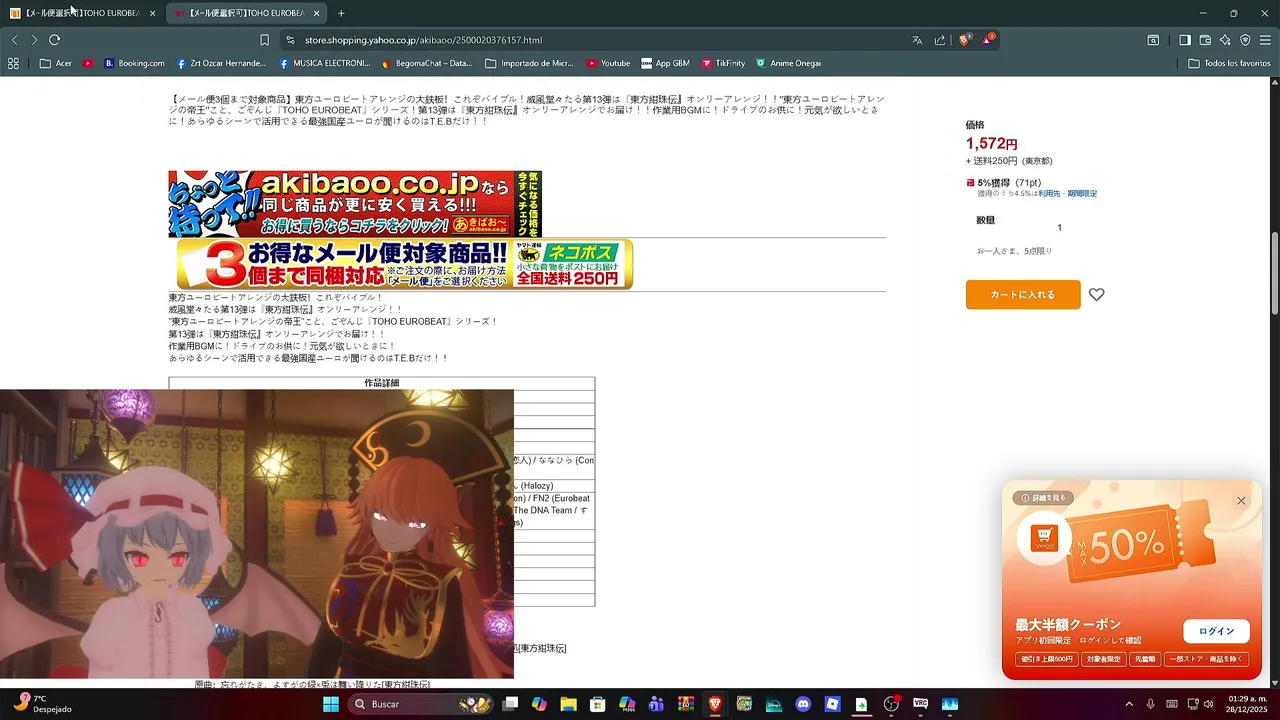Image resolution: width=1280 pixels, height=720 pixels.
Task: Open Brave browser icon in the taskbar
Action: point(715,704)
